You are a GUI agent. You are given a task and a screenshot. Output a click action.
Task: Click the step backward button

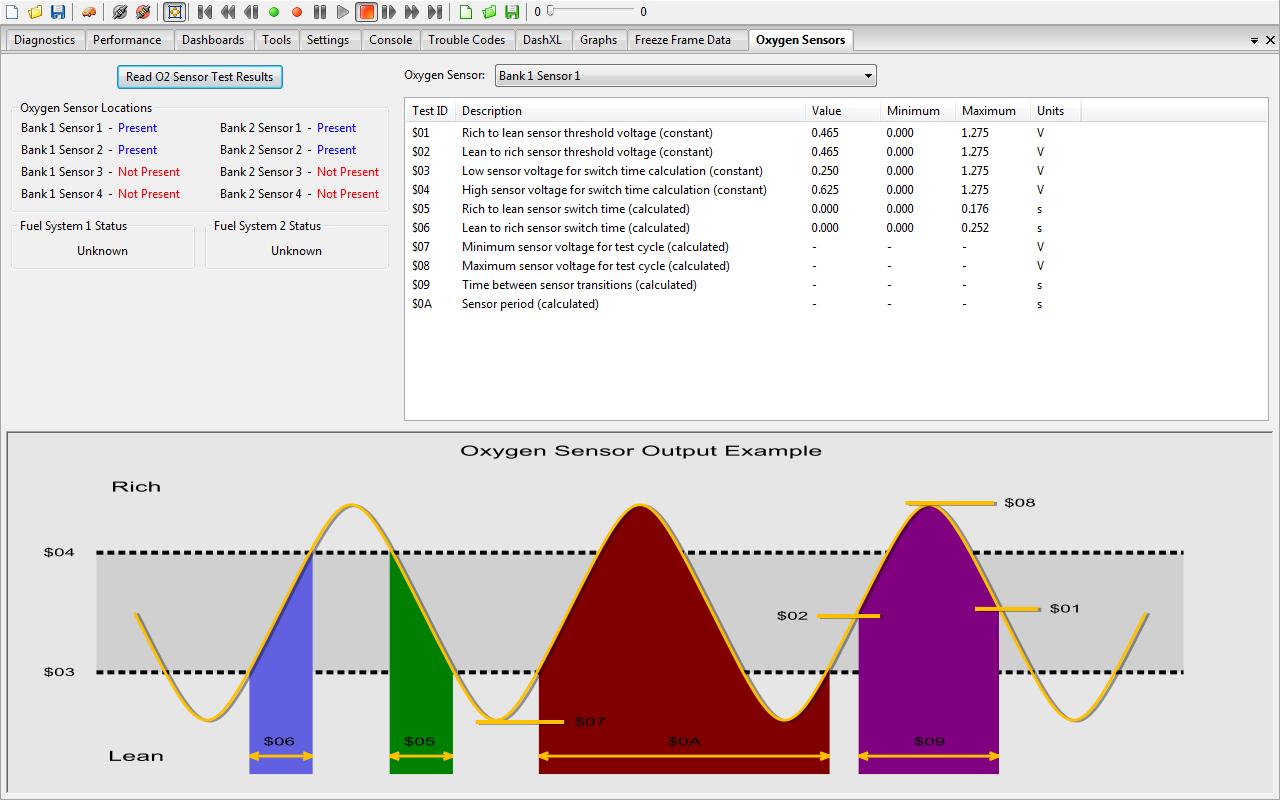251,12
